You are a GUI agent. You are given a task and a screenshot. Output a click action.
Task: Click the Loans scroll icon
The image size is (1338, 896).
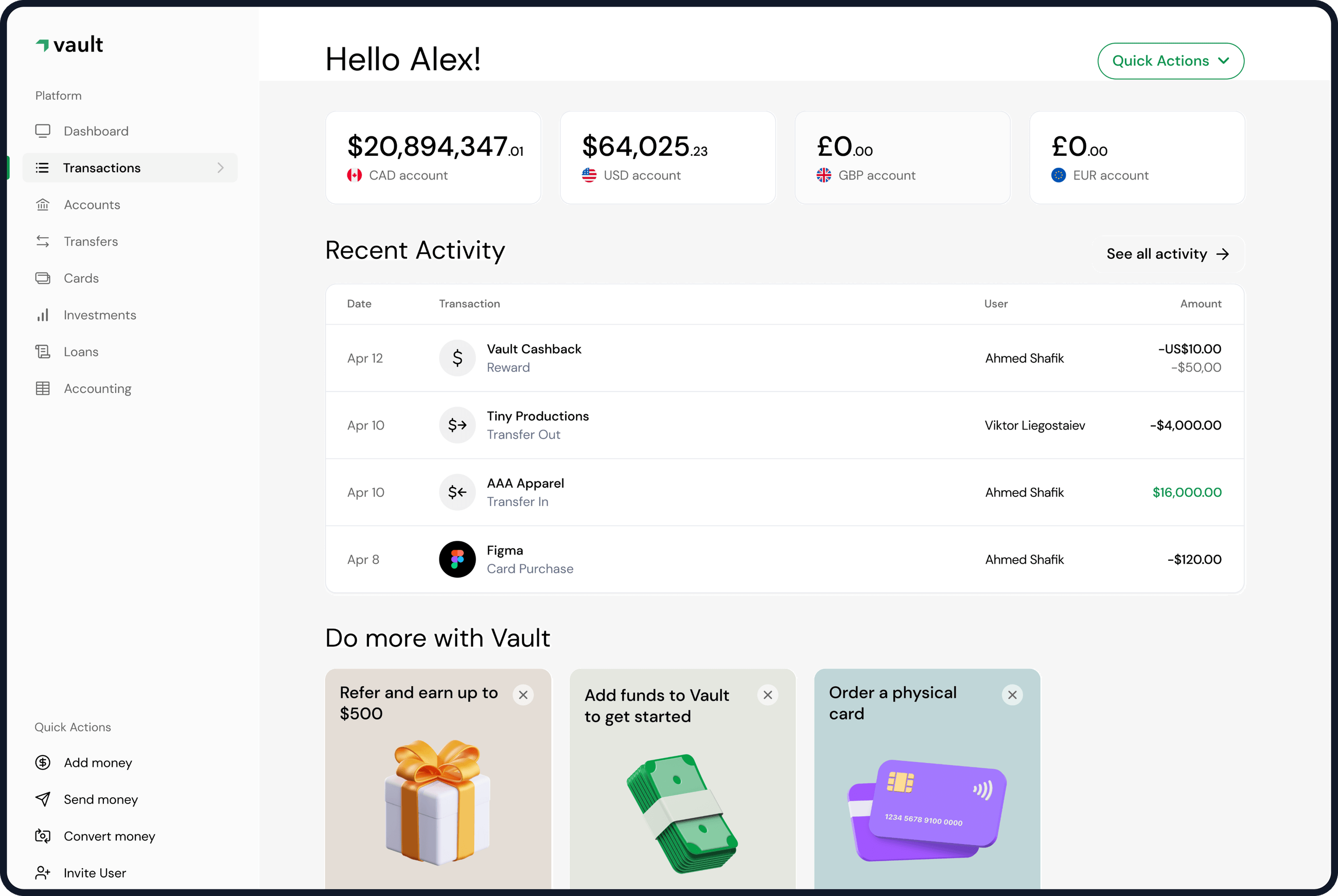tap(43, 351)
